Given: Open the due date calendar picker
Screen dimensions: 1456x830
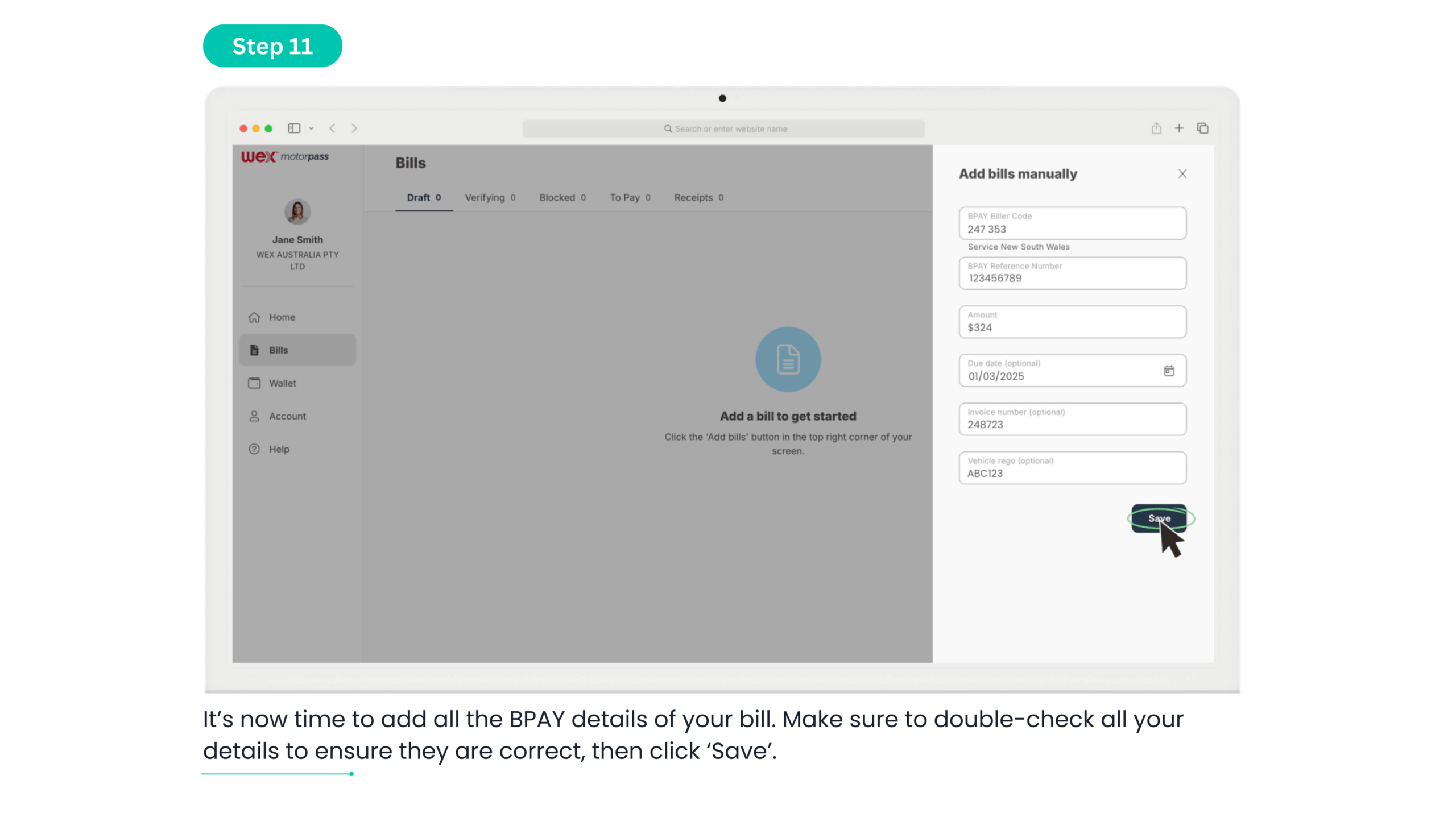Looking at the screenshot, I should [x=1169, y=371].
